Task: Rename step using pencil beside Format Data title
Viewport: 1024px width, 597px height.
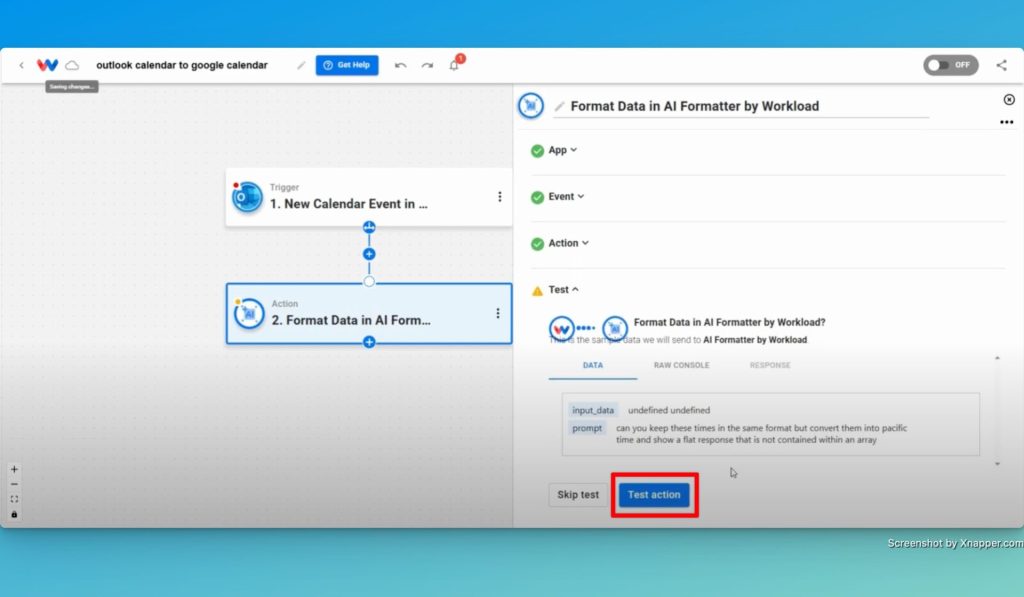Action: pos(559,106)
